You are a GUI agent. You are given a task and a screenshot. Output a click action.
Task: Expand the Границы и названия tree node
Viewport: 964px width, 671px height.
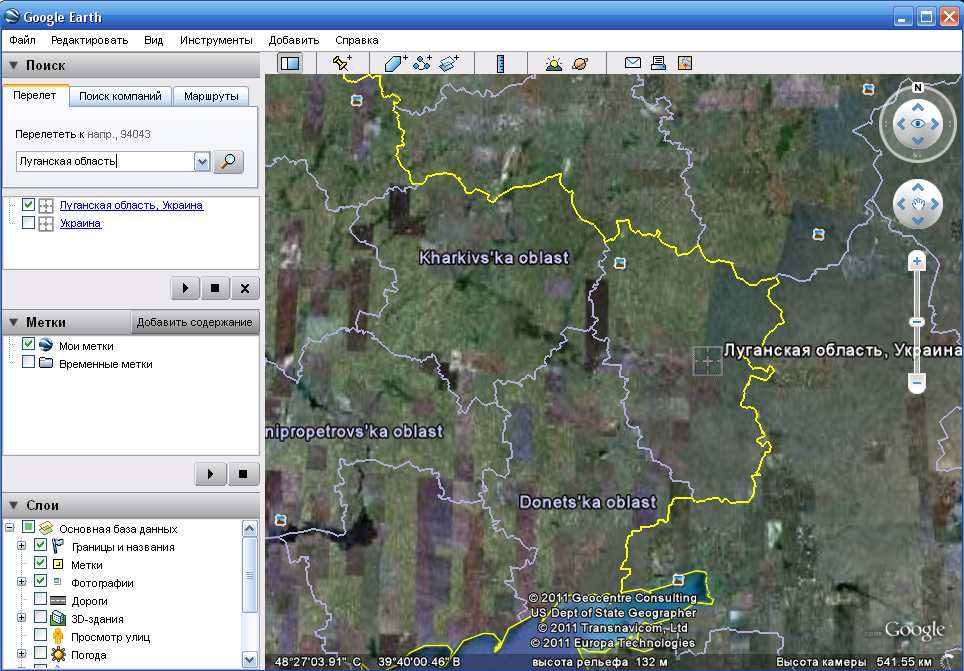22,546
